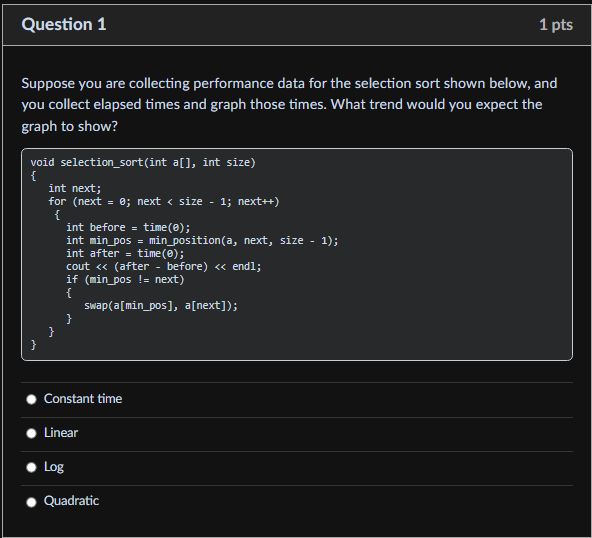Image resolution: width=592 pixels, height=538 pixels.
Task: Click the "if (min_pos != next)" line
Action: point(125,279)
